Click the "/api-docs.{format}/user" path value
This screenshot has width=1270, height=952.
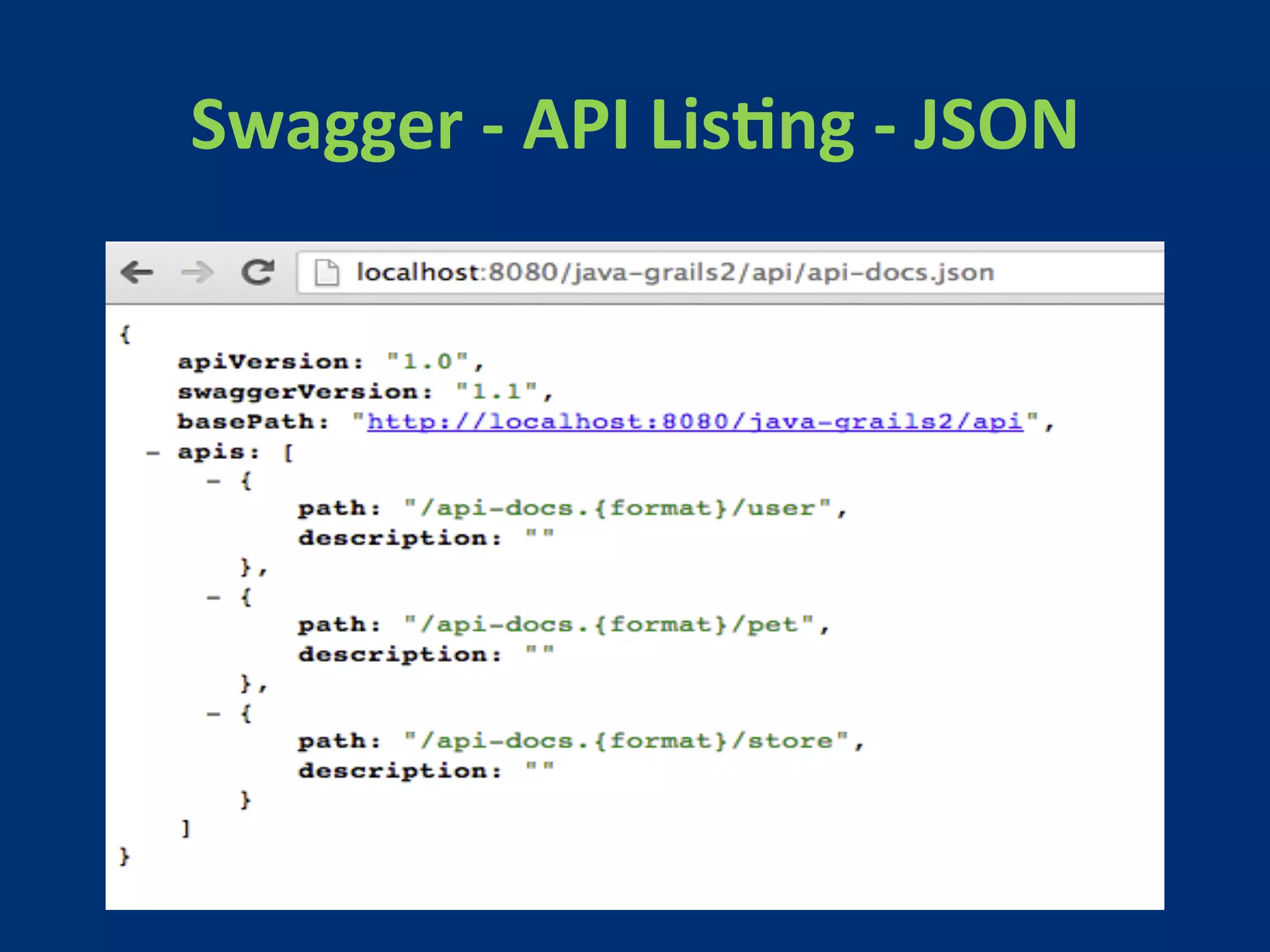[x=618, y=509]
